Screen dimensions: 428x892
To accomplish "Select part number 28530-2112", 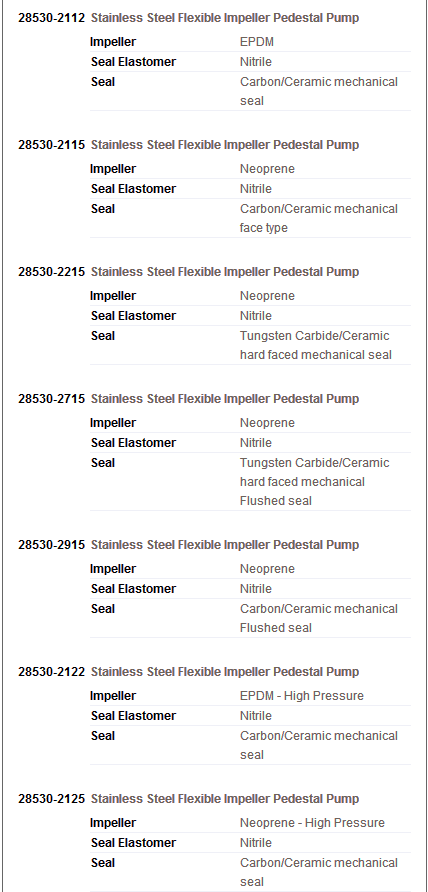I will (x=52, y=18).
